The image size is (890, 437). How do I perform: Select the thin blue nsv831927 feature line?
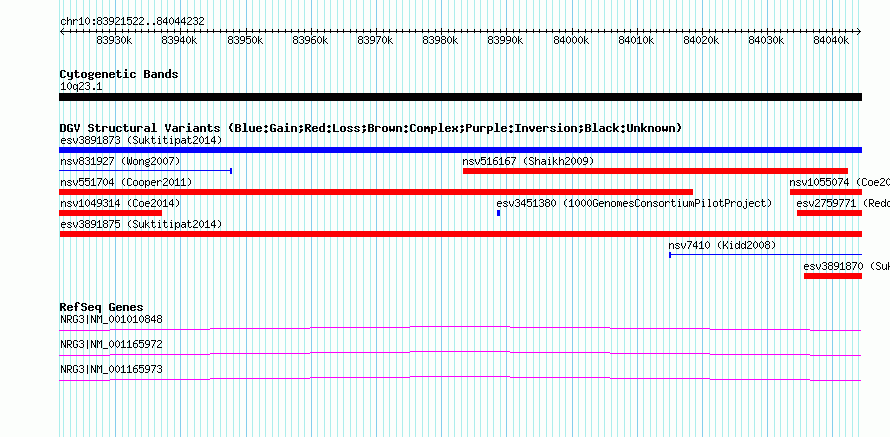(145, 171)
